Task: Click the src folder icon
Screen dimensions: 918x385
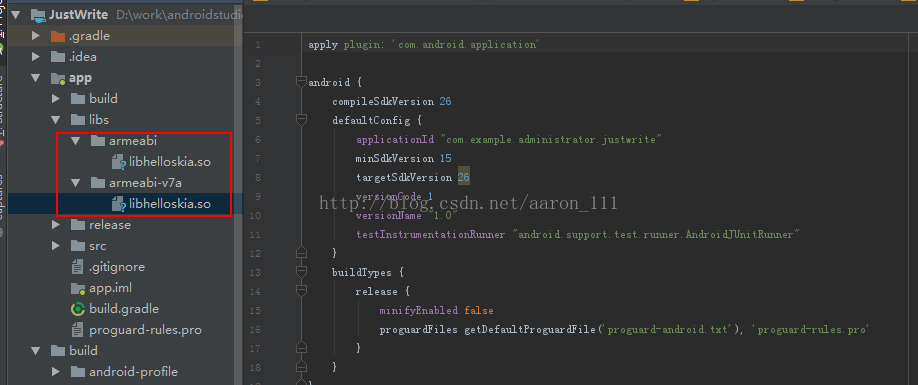Action: point(78,246)
